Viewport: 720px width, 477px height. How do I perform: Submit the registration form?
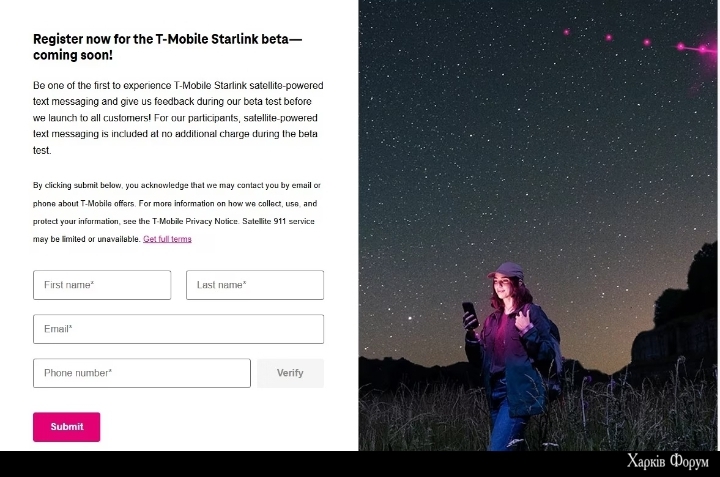point(67,427)
